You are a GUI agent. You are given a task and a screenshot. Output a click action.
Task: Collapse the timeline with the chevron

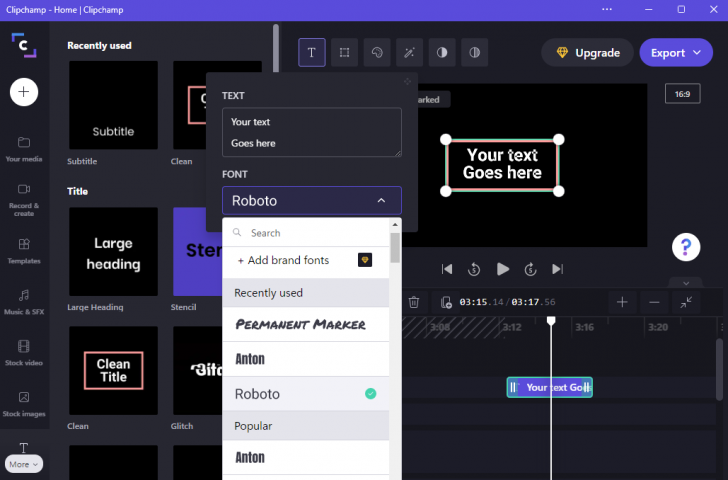[686, 283]
